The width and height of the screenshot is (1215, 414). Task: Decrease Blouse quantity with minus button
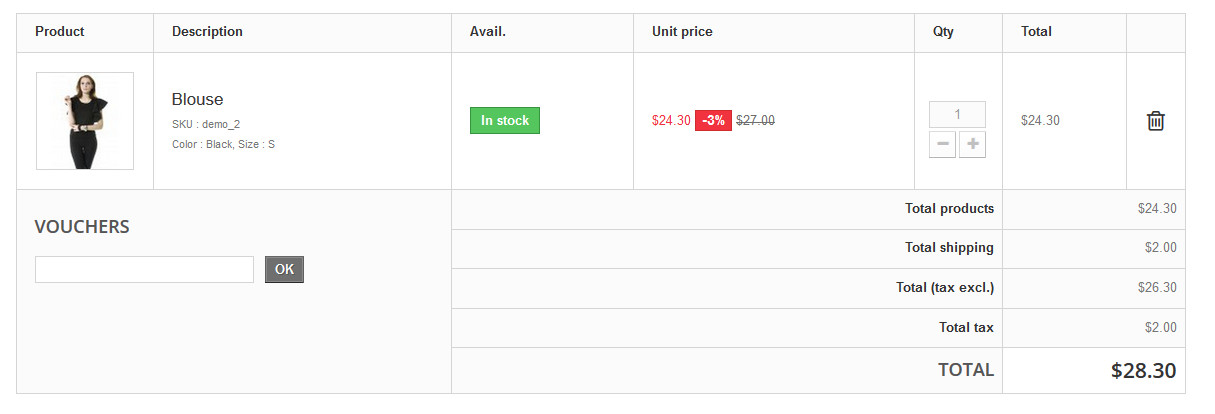point(942,145)
